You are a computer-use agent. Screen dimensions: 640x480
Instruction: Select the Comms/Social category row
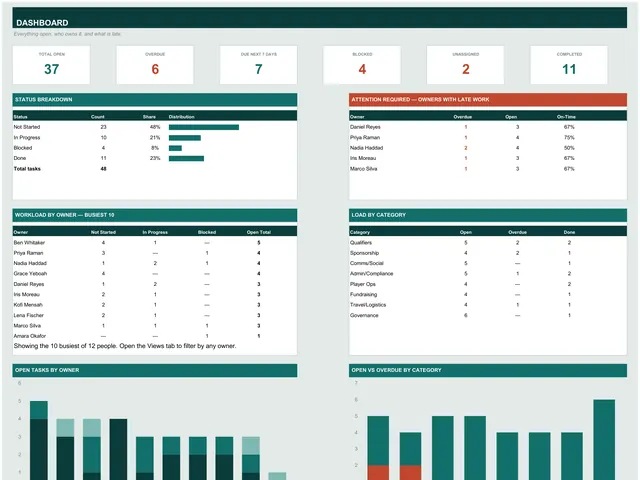(x=488, y=263)
